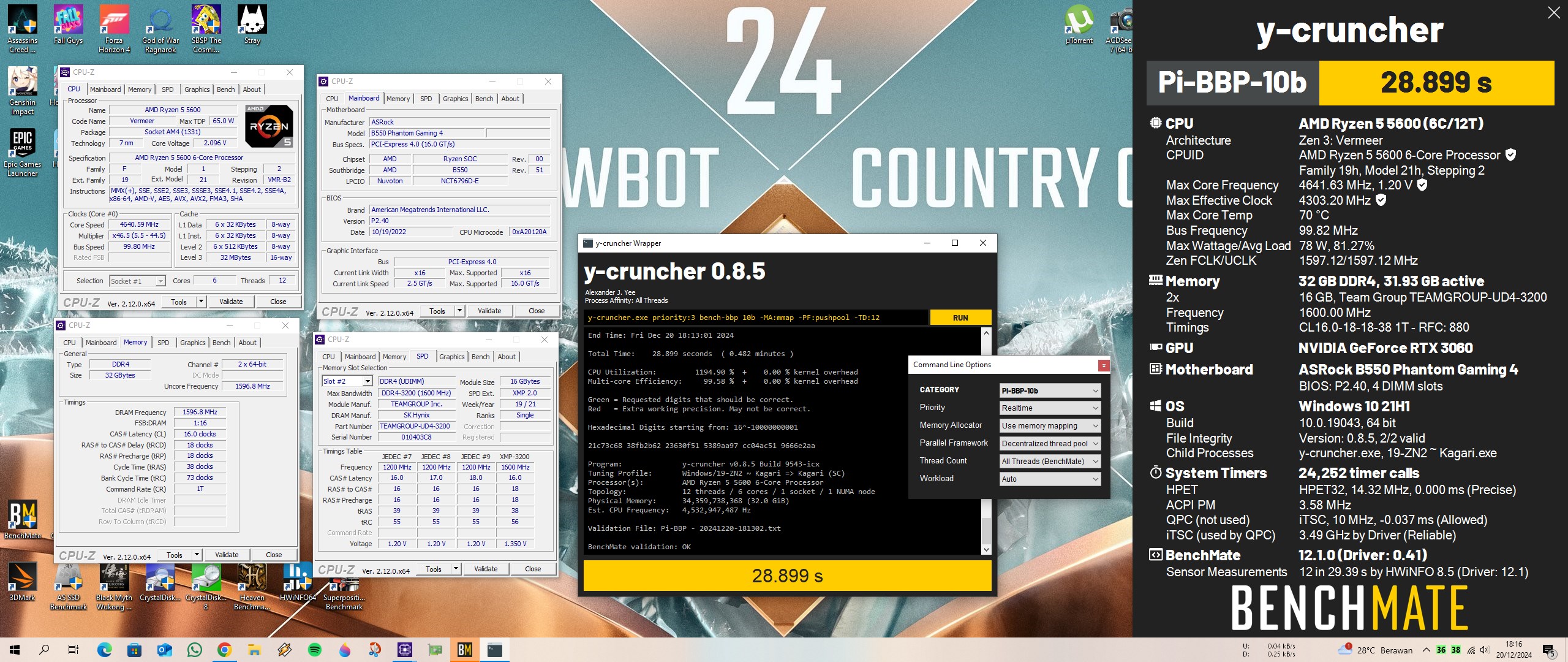Click the Outlook taskbar icon
Screen dimensions: 1568x662
(x=164, y=650)
